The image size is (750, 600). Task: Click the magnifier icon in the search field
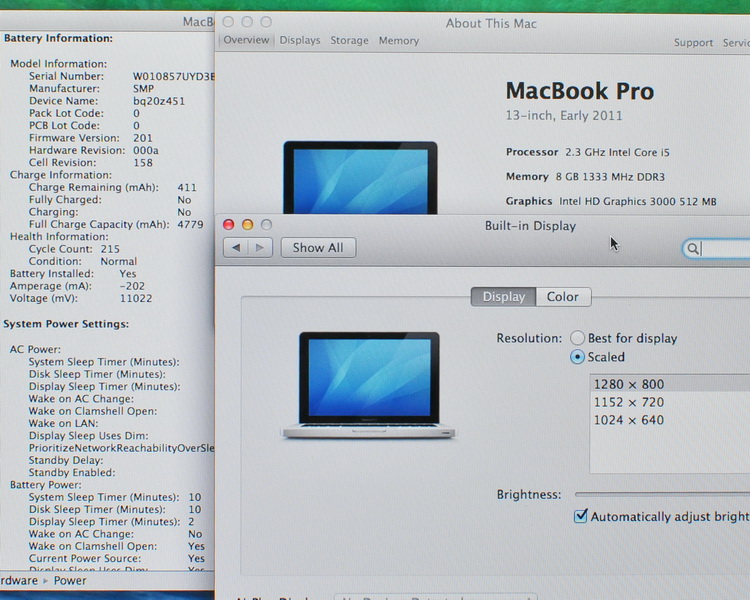pos(692,248)
